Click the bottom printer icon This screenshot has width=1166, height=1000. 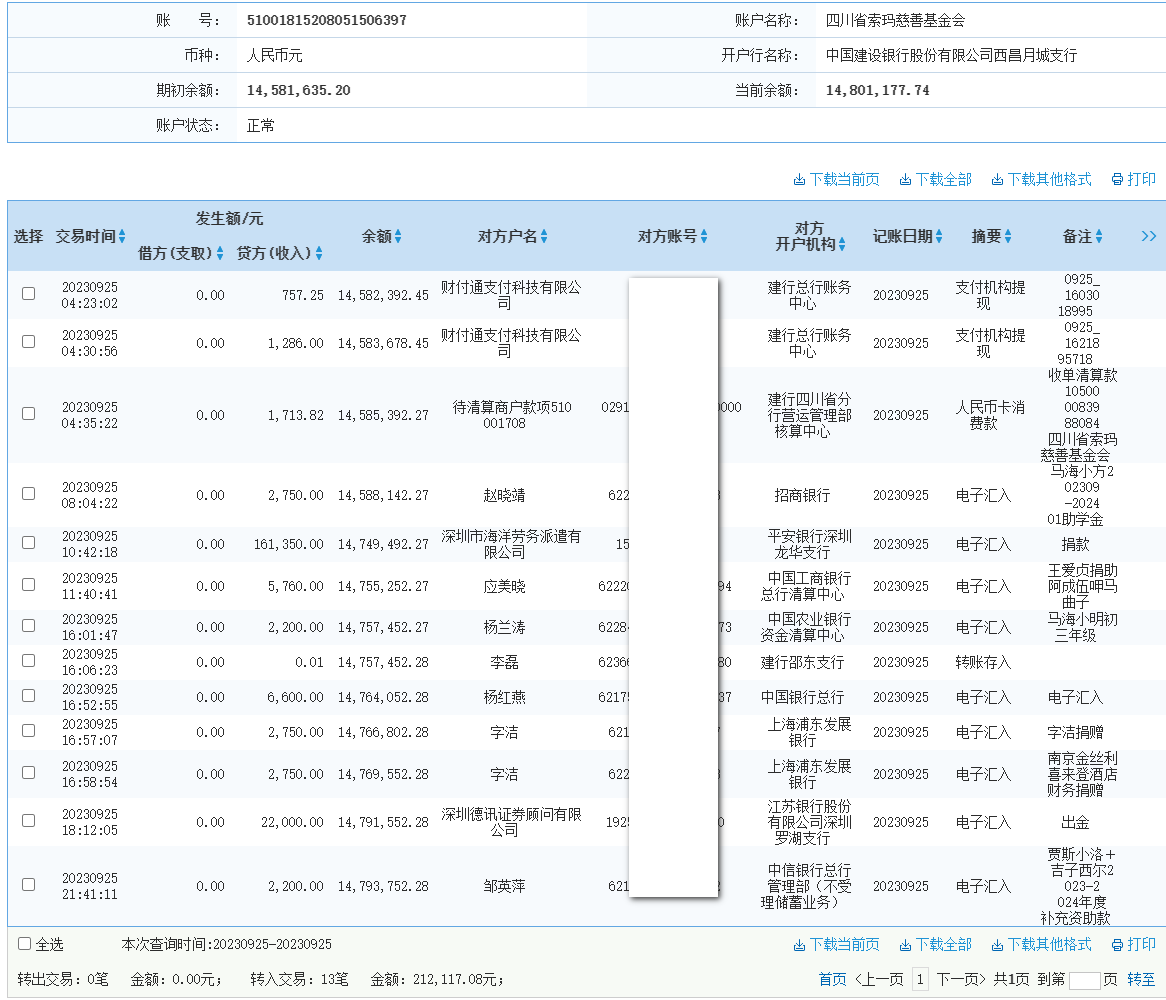pos(1117,945)
